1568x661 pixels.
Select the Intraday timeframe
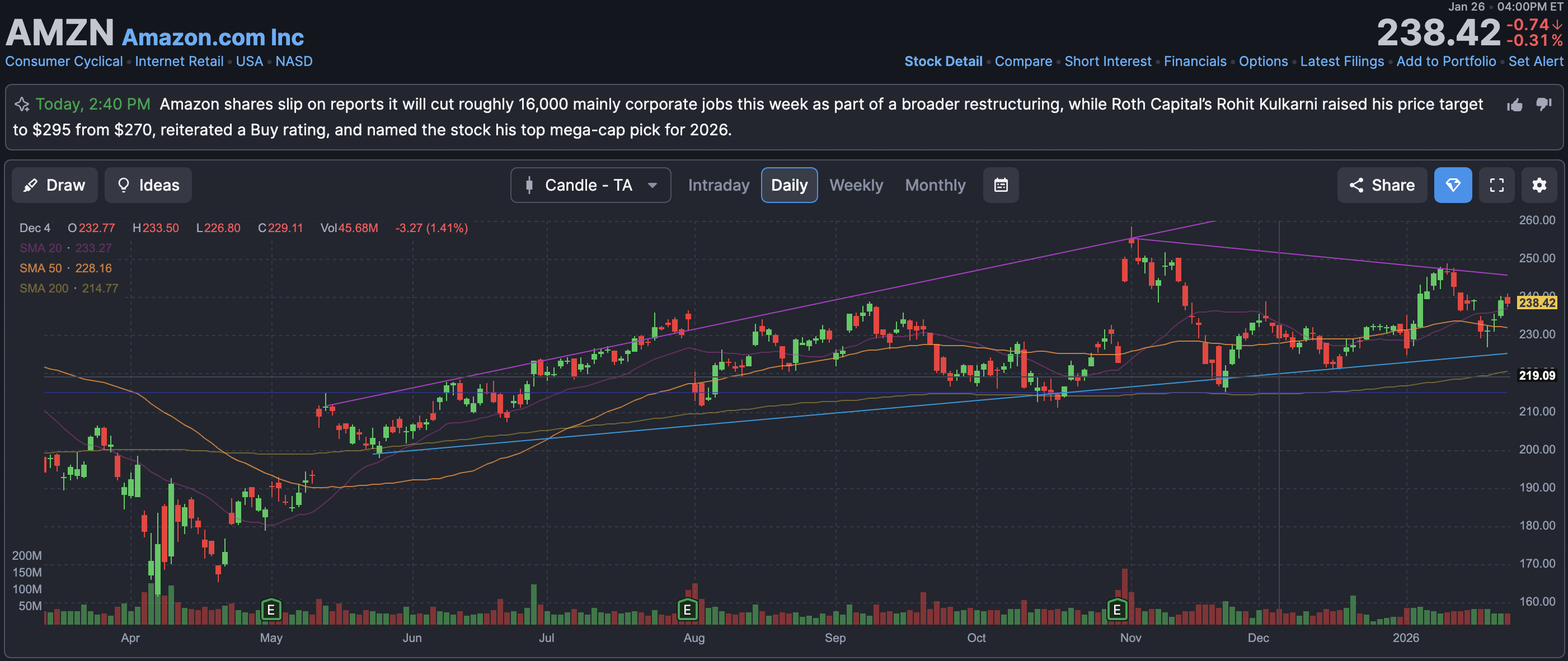click(719, 185)
